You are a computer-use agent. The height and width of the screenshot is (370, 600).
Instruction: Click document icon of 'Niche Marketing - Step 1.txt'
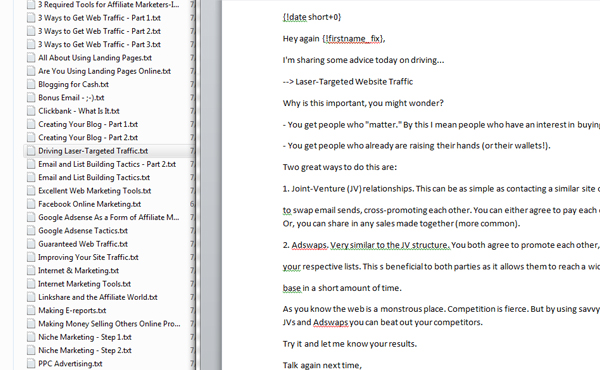(31, 337)
